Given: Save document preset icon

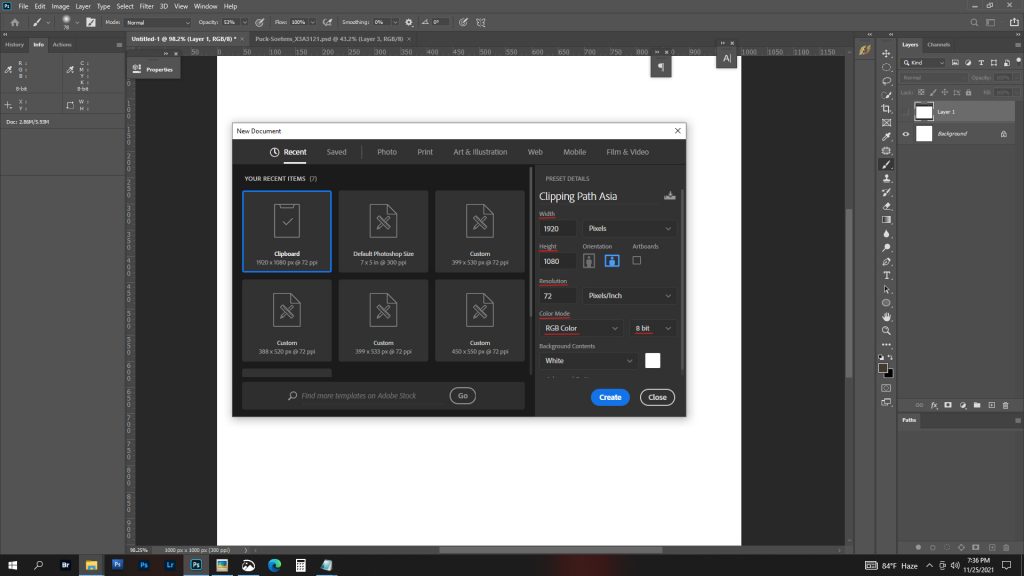Looking at the screenshot, I should coord(669,196).
